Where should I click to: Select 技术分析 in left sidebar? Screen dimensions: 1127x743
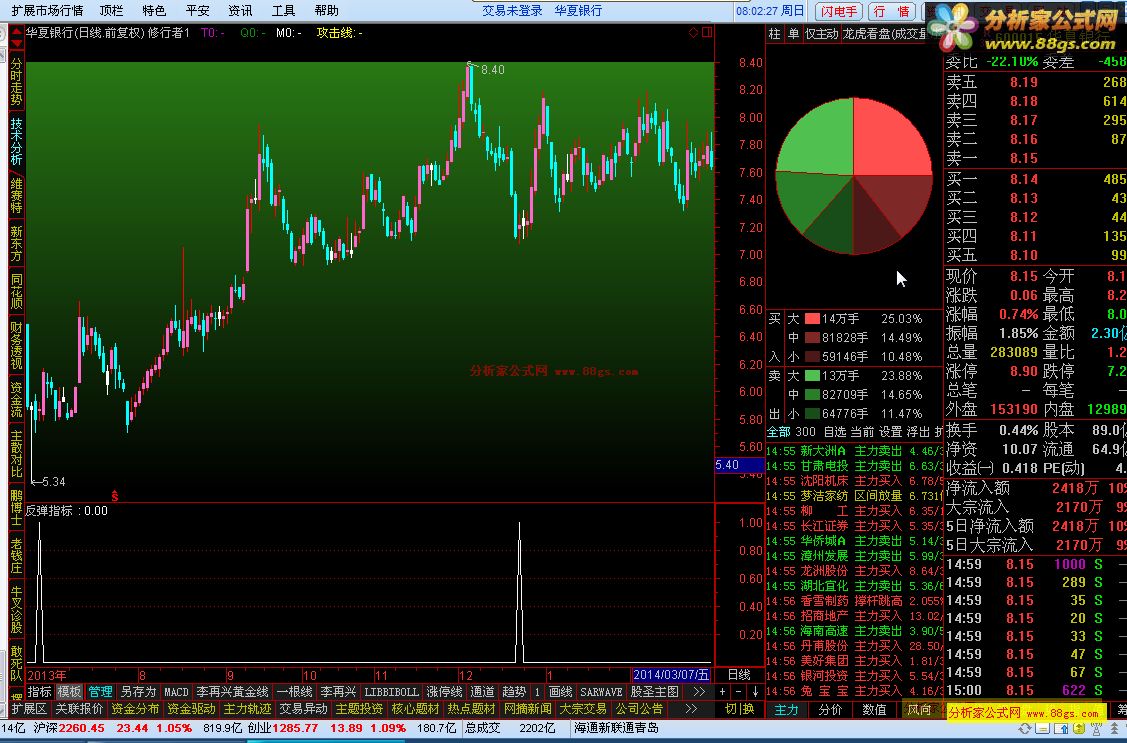pos(17,141)
